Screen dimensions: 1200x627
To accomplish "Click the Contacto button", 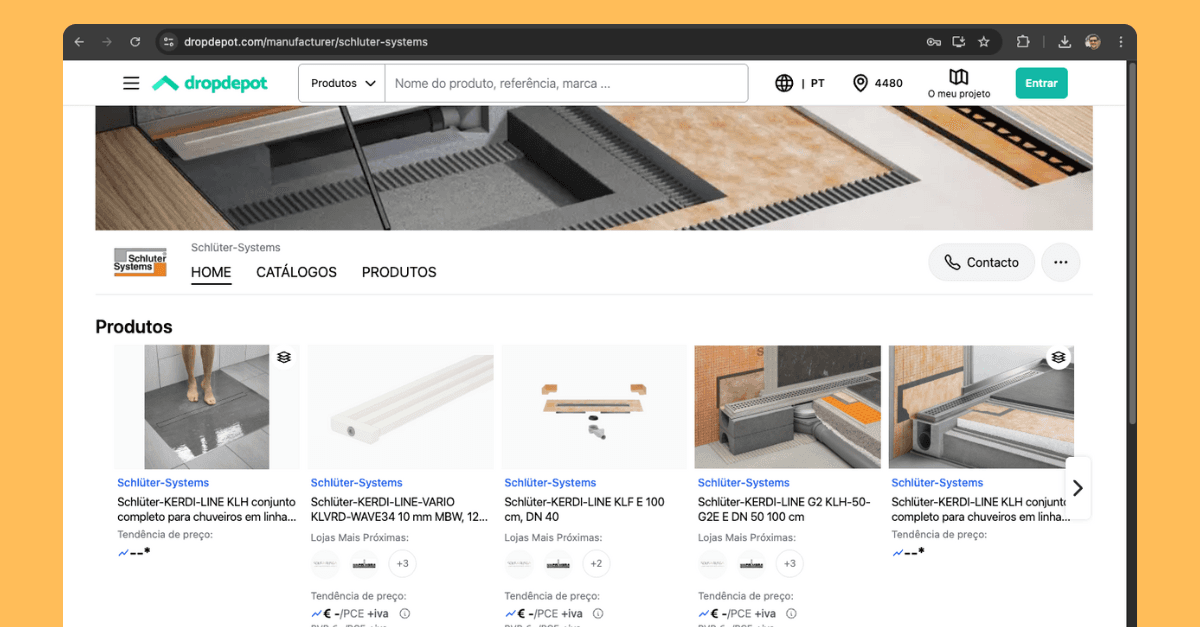I will point(980,262).
